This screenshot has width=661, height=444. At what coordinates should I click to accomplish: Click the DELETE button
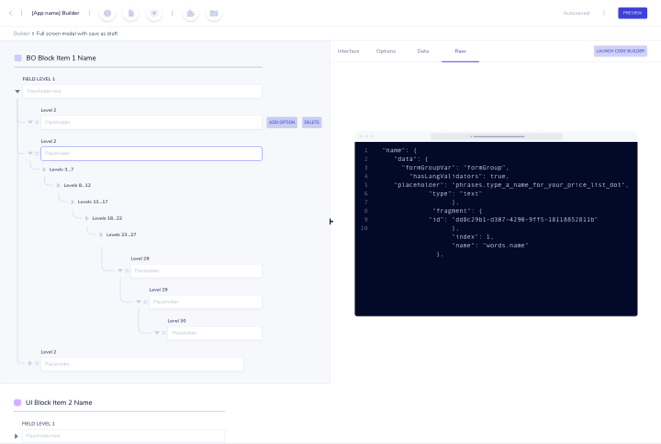(312, 122)
